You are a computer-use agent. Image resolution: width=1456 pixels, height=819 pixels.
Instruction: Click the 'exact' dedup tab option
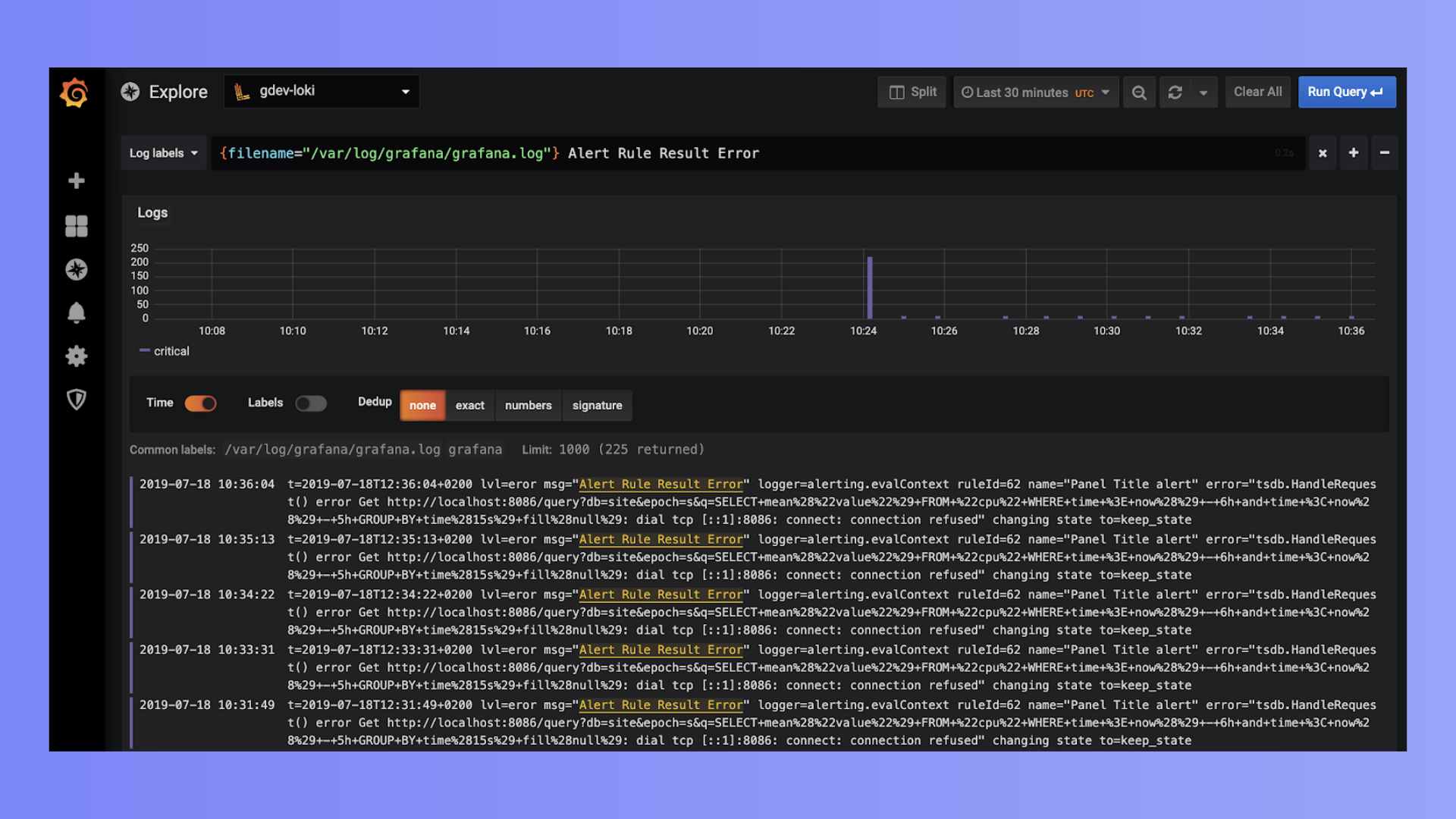(469, 404)
